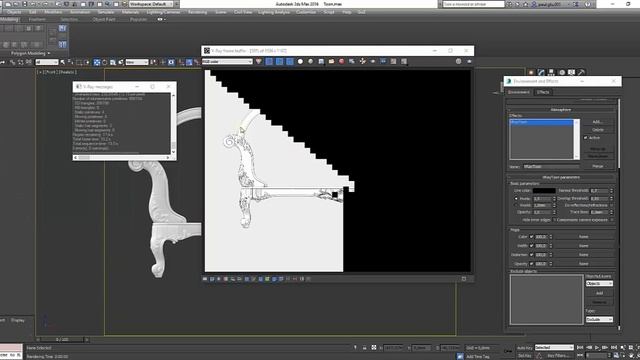The height and width of the screenshot is (360, 640).
Task: Click the folder load image icon in frame buffer
Action: tap(331, 62)
